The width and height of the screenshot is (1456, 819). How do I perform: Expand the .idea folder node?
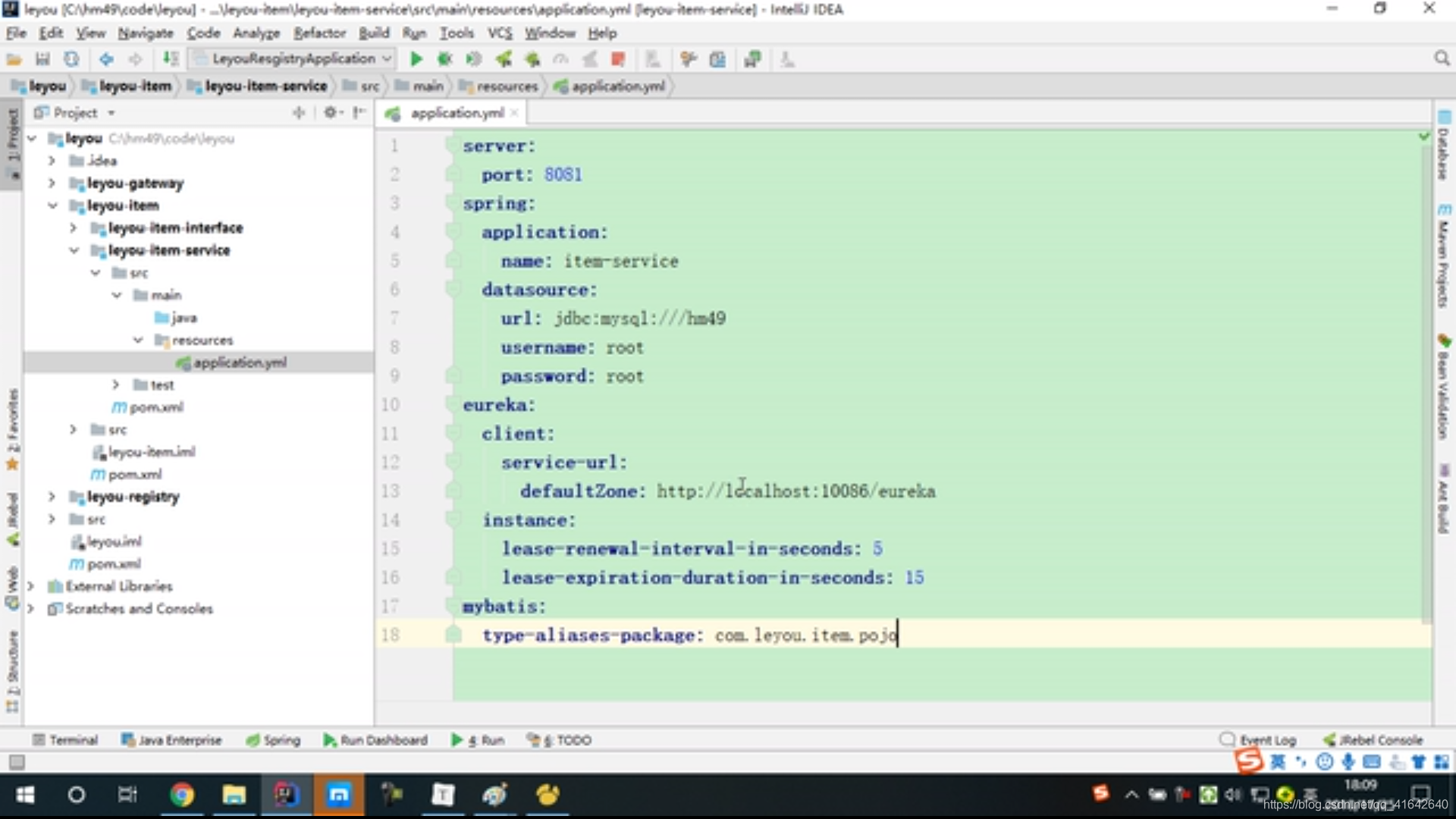pyautogui.click(x=52, y=161)
